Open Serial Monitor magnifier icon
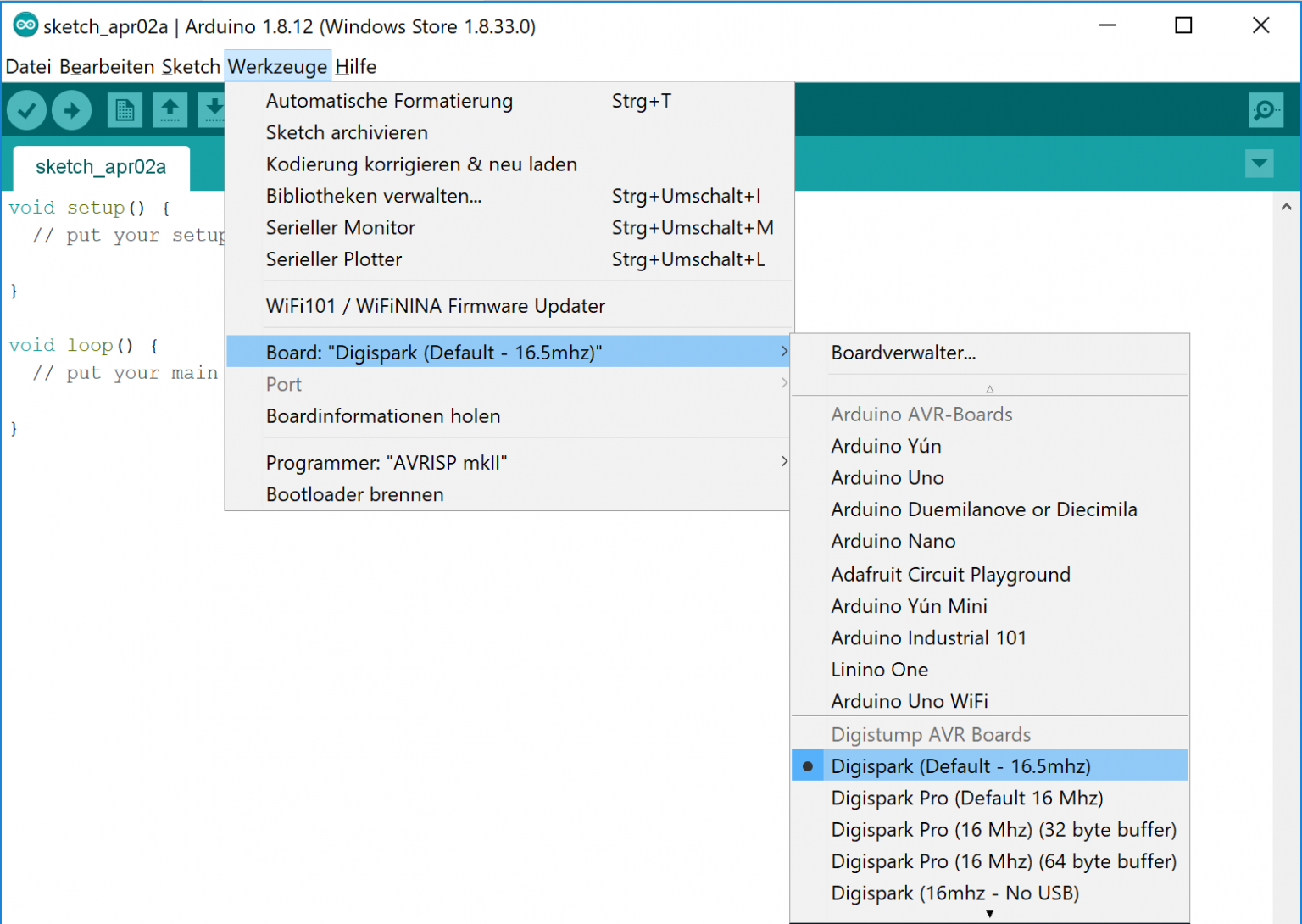The width and height of the screenshot is (1302, 924). click(1265, 110)
